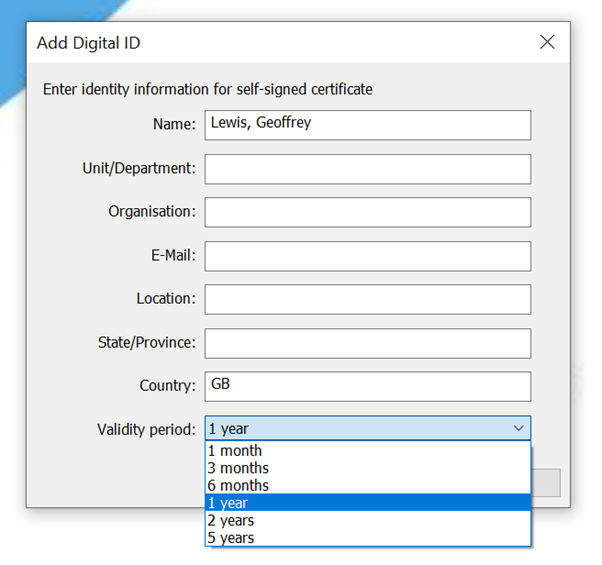Choose 2 years validity period
The width and height of the screenshot is (602, 565).
368,520
